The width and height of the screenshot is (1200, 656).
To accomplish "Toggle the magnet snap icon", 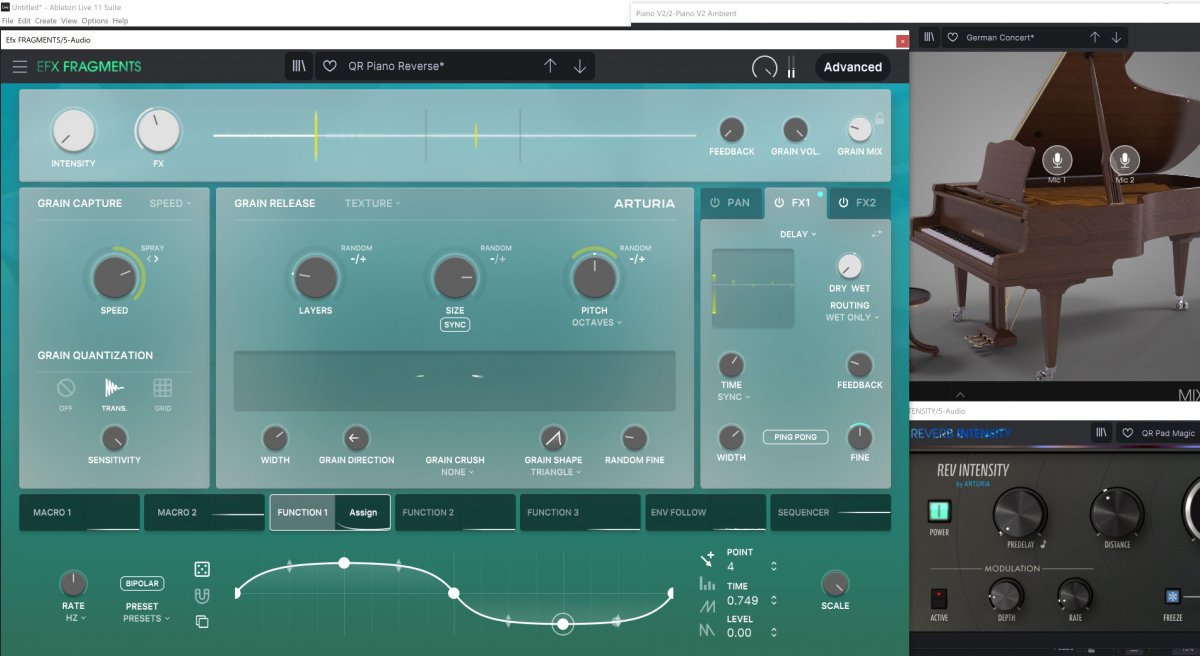I will coord(202,596).
